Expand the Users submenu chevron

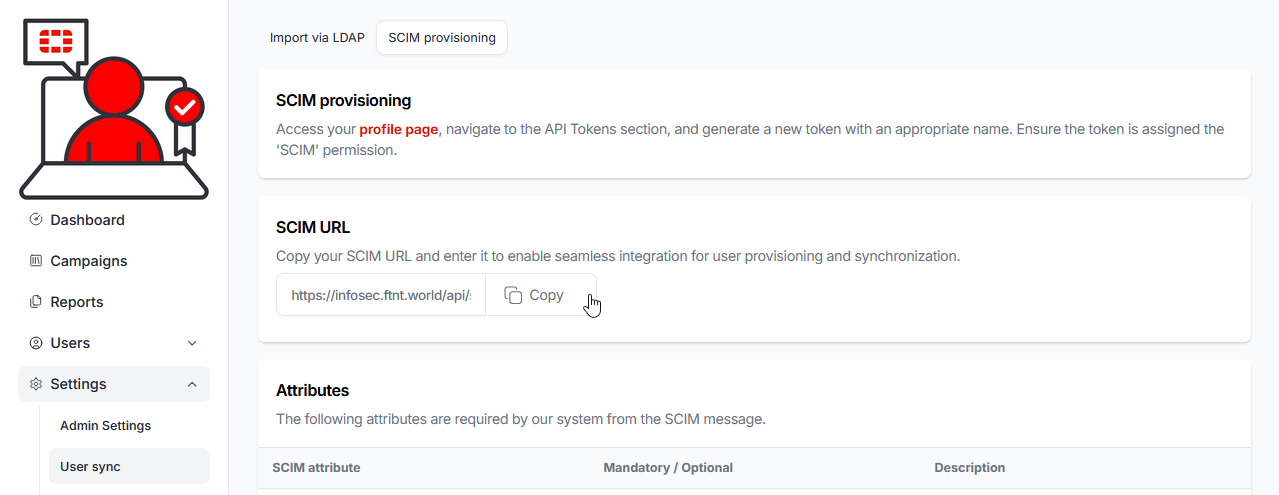(x=192, y=343)
